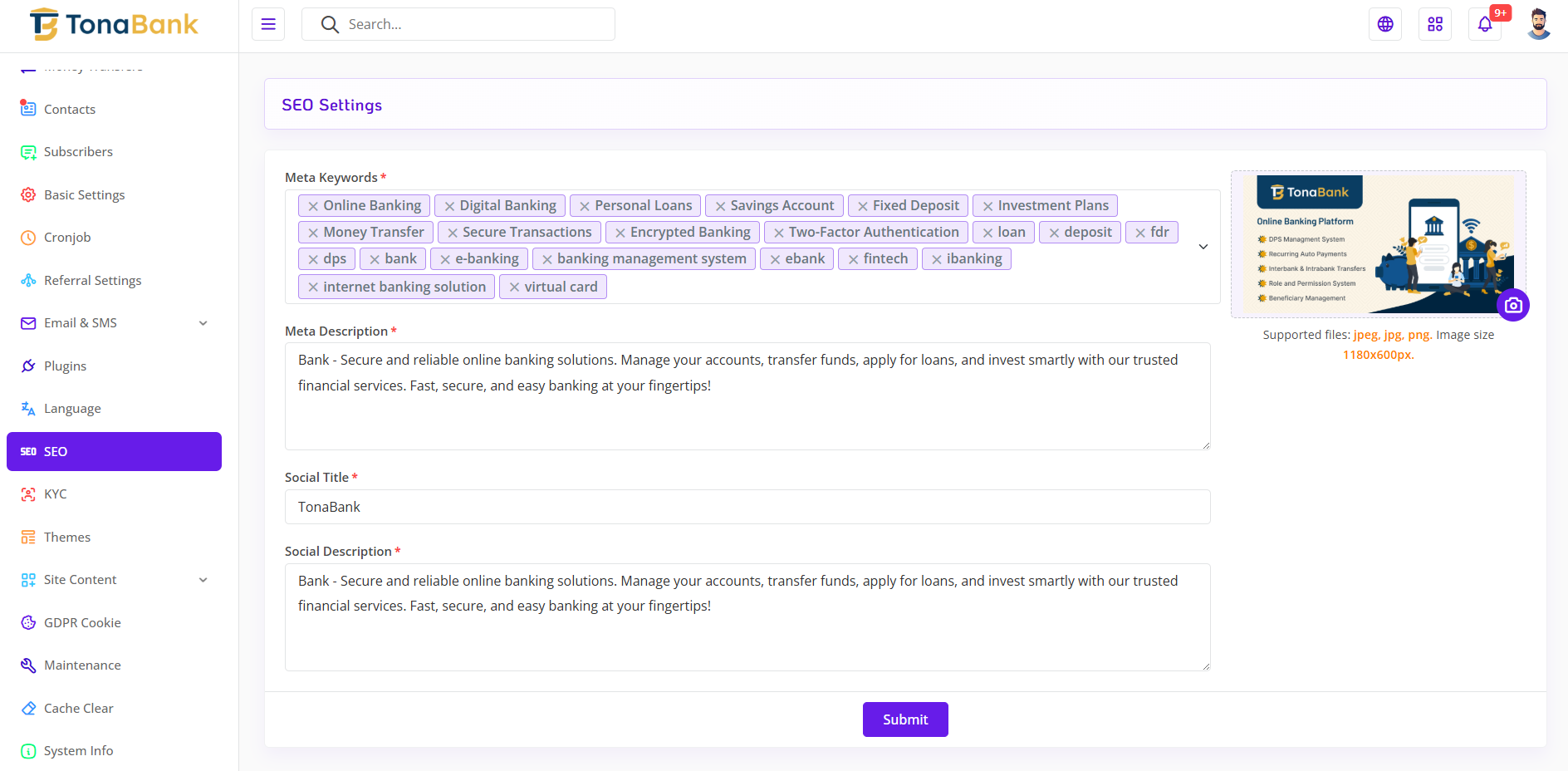
Task: Expand the Meta Keywords dropdown arrow
Action: click(x=1203, y=247)
